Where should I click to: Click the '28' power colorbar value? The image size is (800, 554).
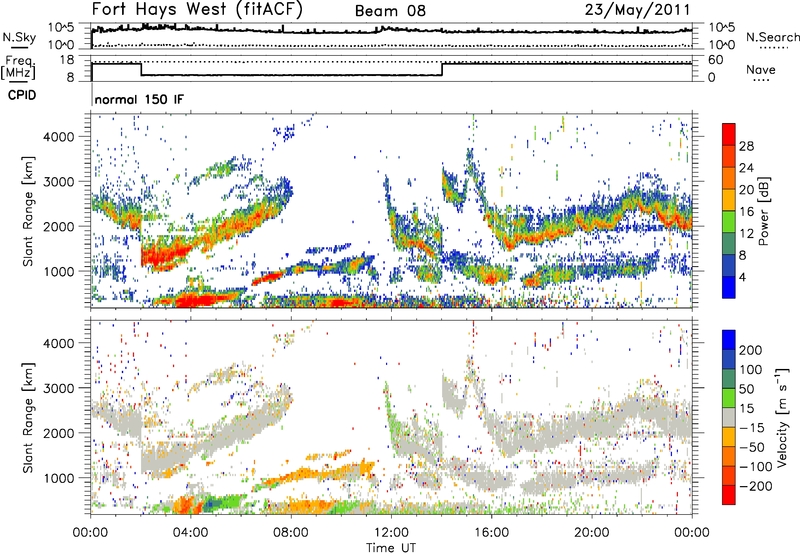click(746, 146)
